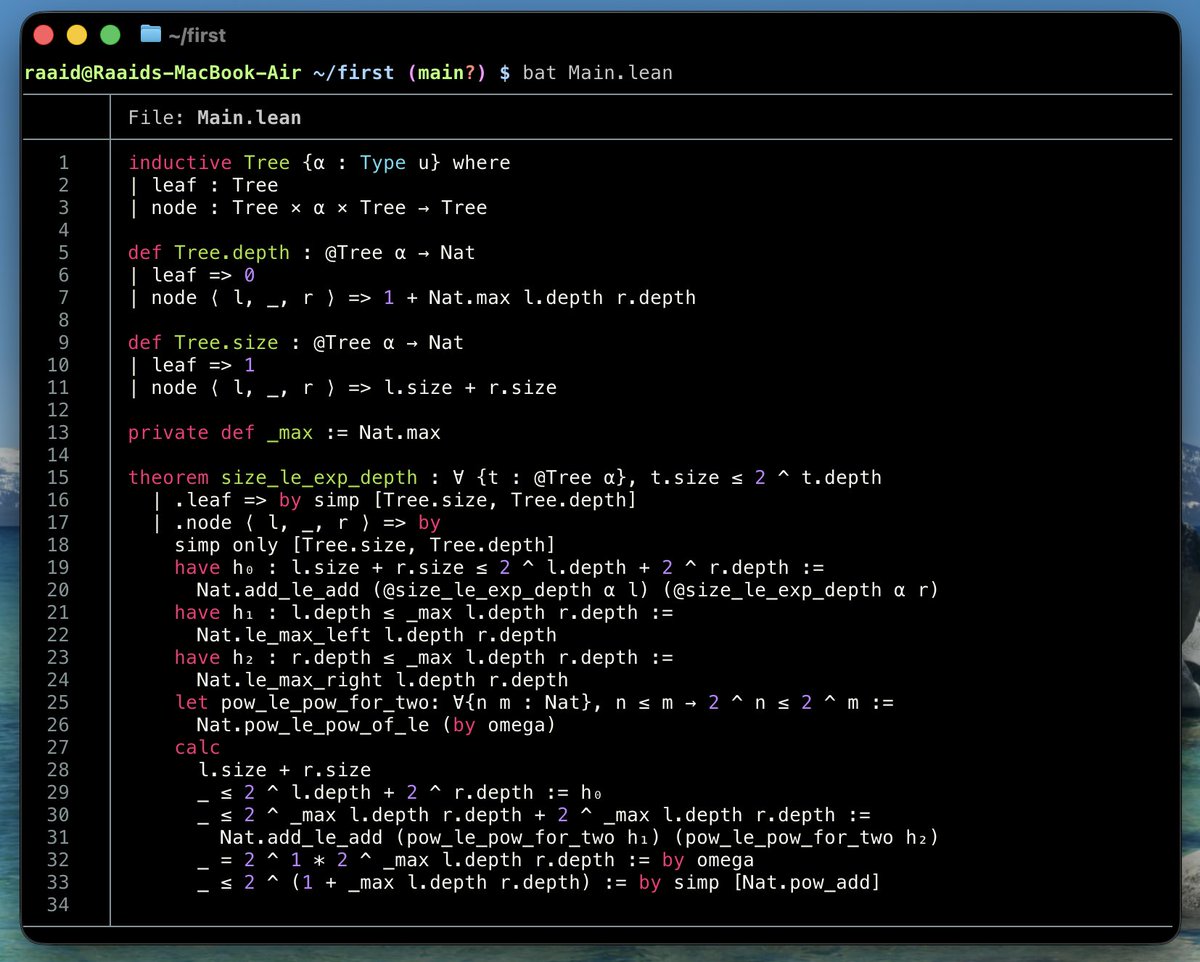Image resolution: width=1200 pixels, height=962 pixels.
Task: Click line number 27 in gutter
Action: (58, 748)
